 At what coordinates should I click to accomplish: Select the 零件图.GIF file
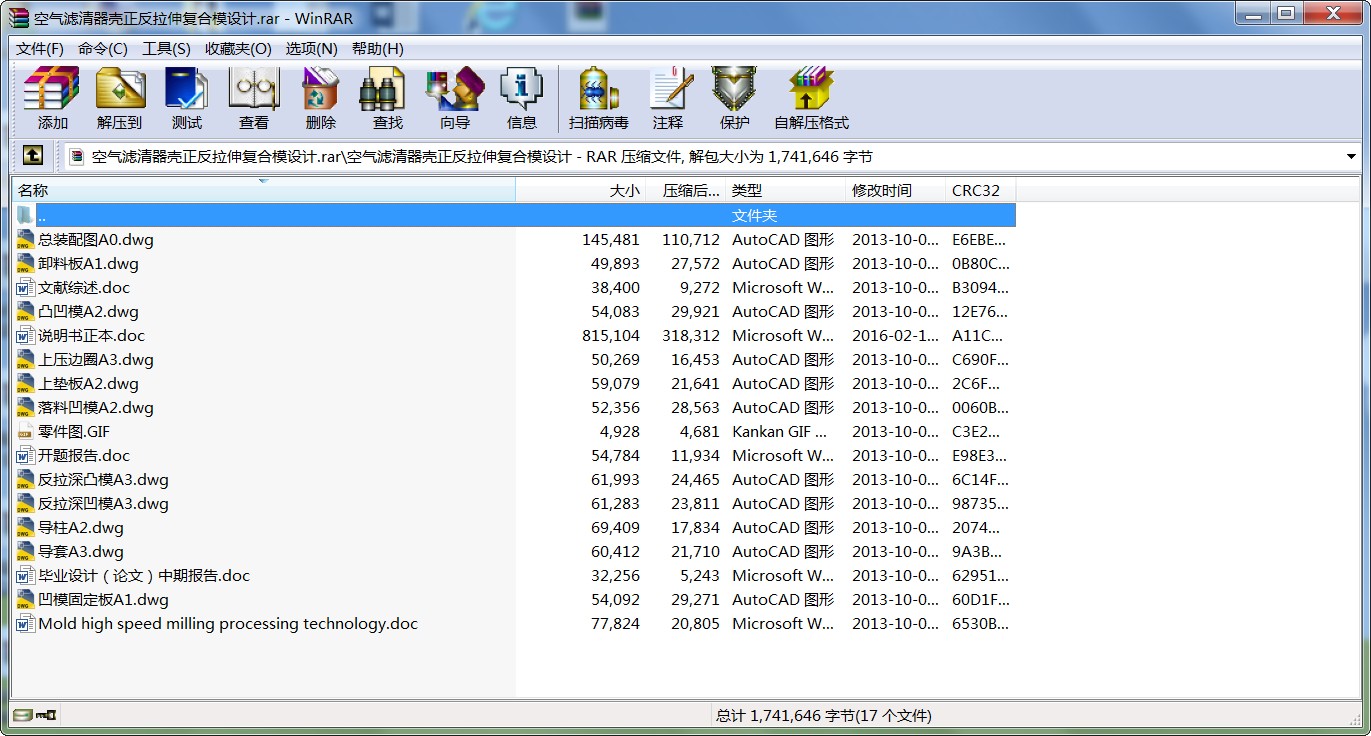[x=74, y=432]
